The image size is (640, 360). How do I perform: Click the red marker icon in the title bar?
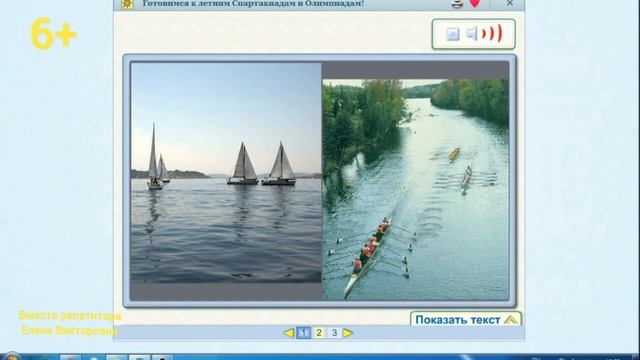(x=475, y=4)
